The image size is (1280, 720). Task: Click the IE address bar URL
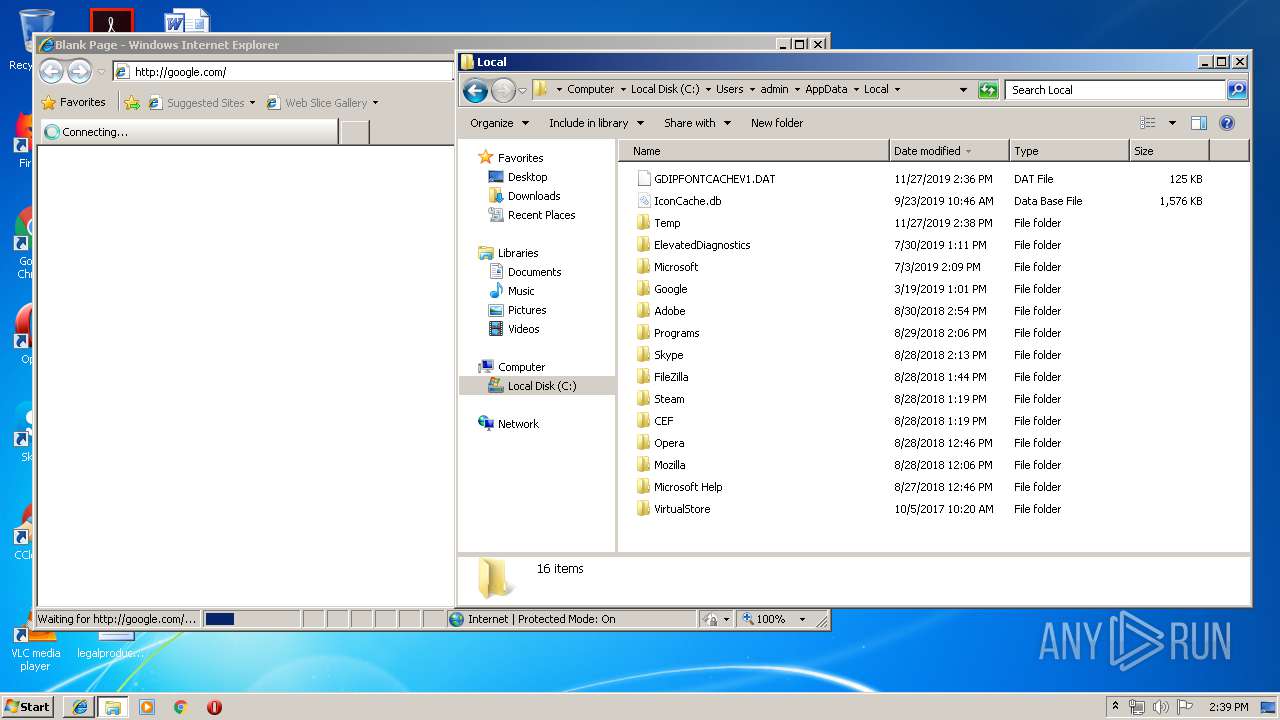[x=180, y=72]
